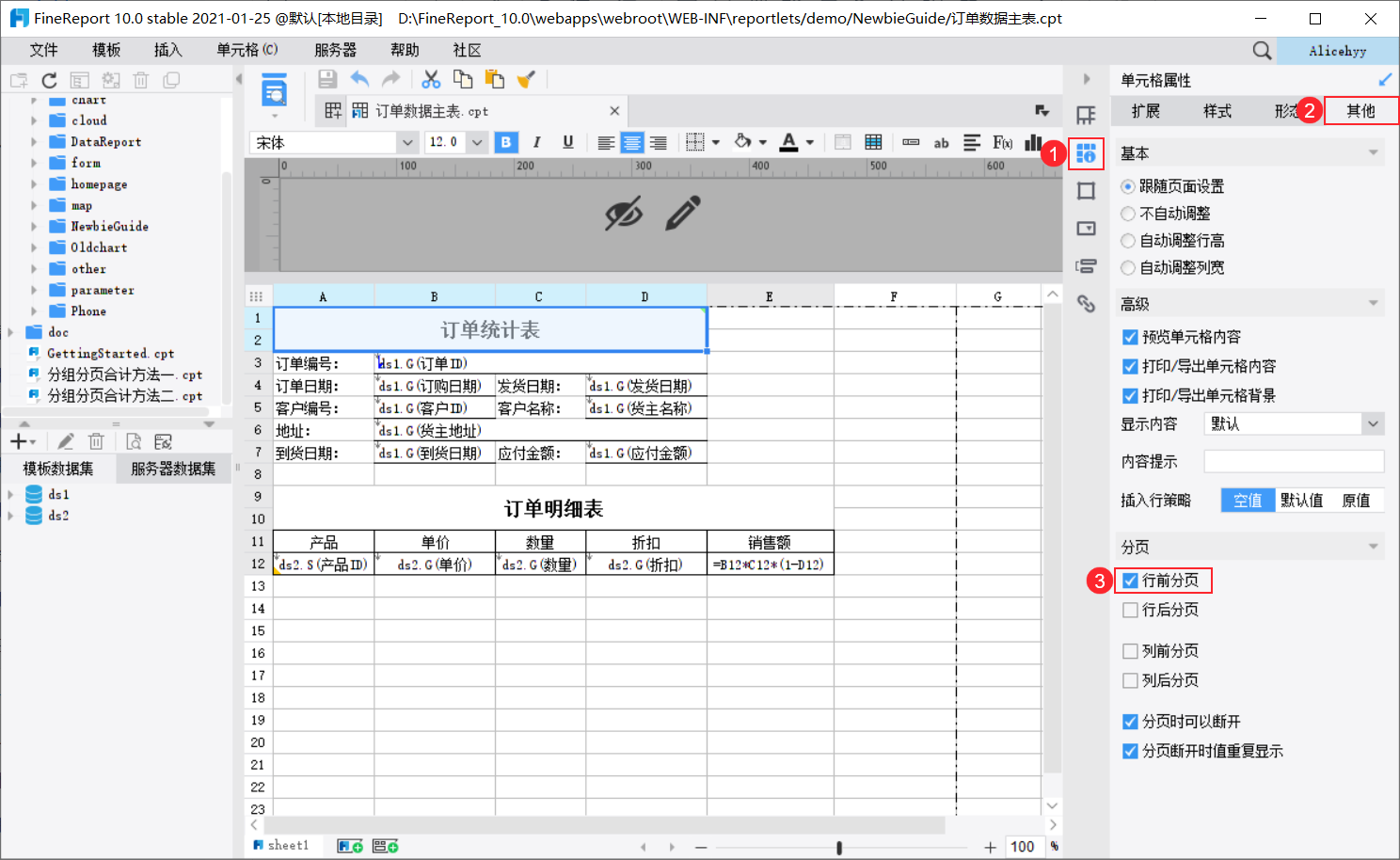Collapse the 基本 section

1373,152
